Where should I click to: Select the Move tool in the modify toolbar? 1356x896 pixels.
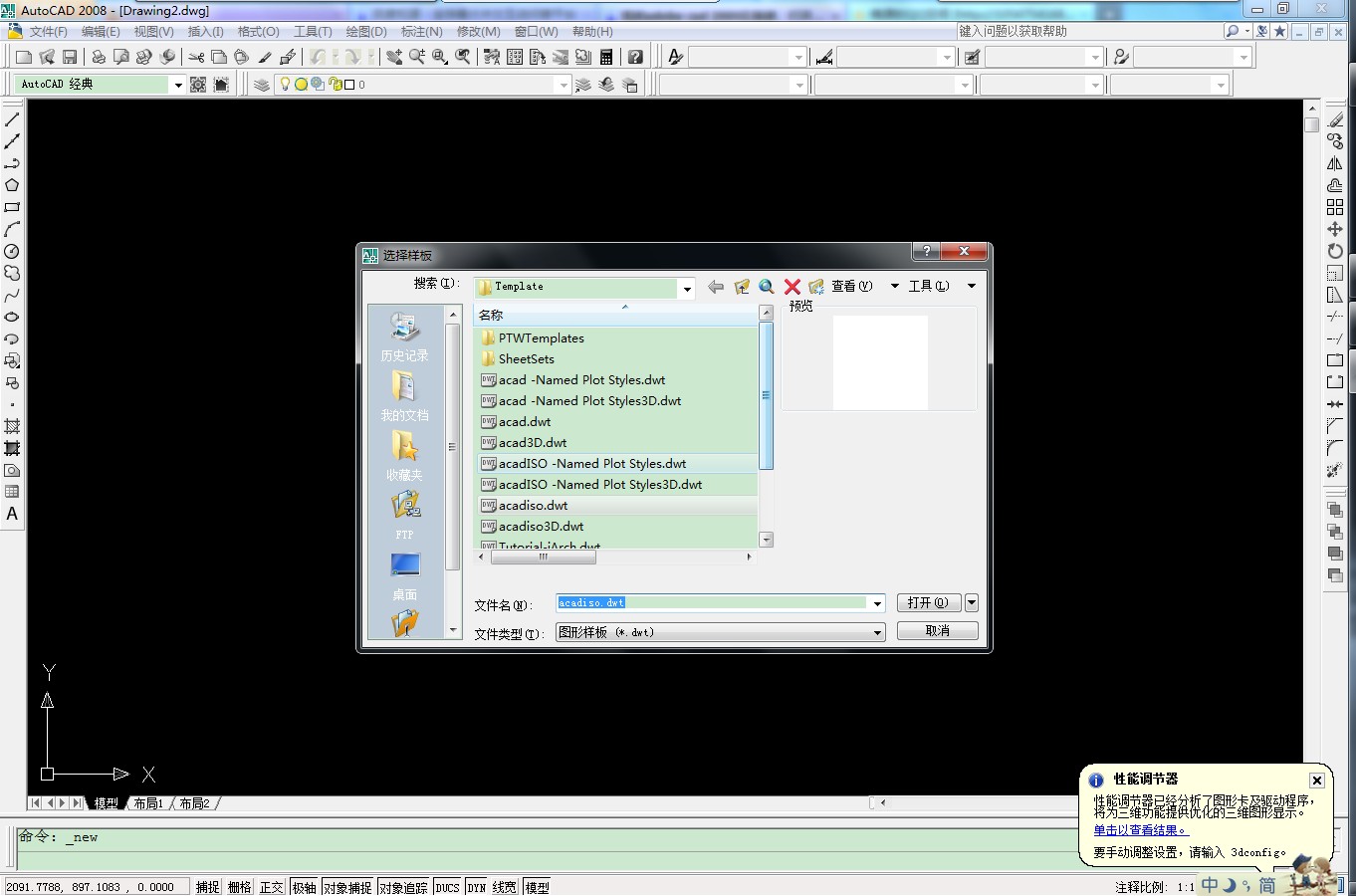click(1335, 229)
